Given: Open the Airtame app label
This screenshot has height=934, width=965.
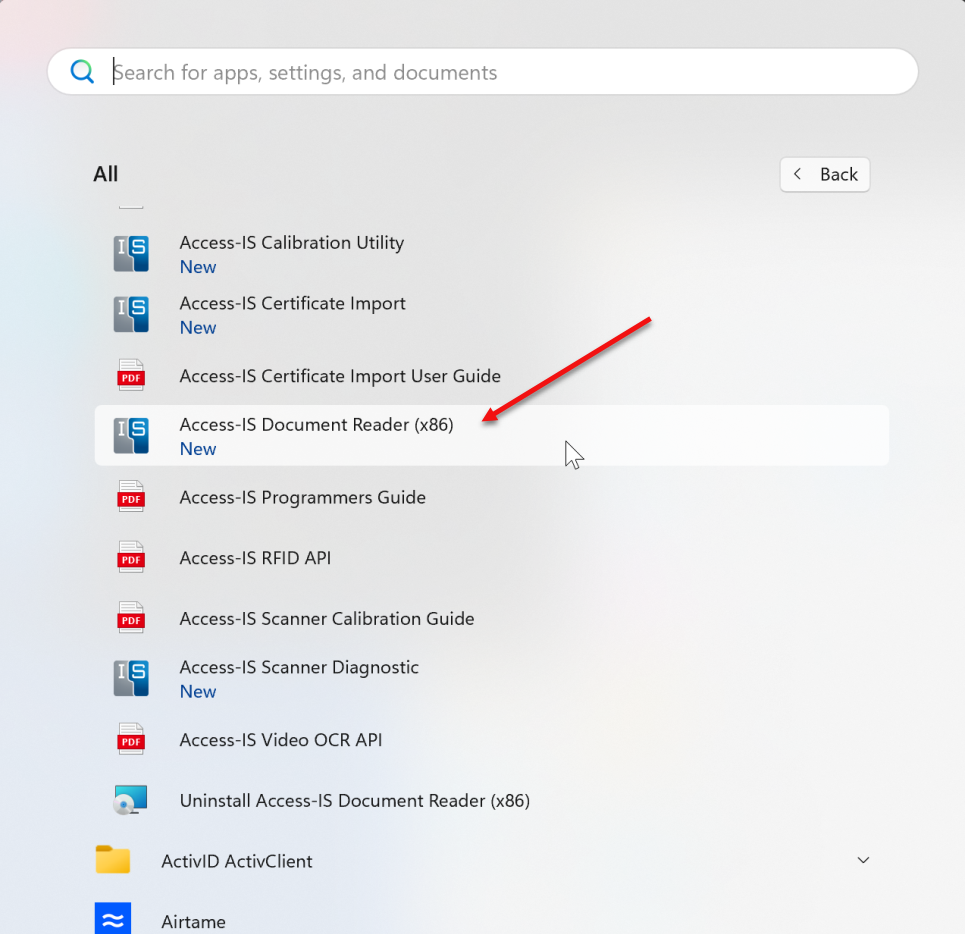Looking at the screenshot, I should click(x=193, y=922).
